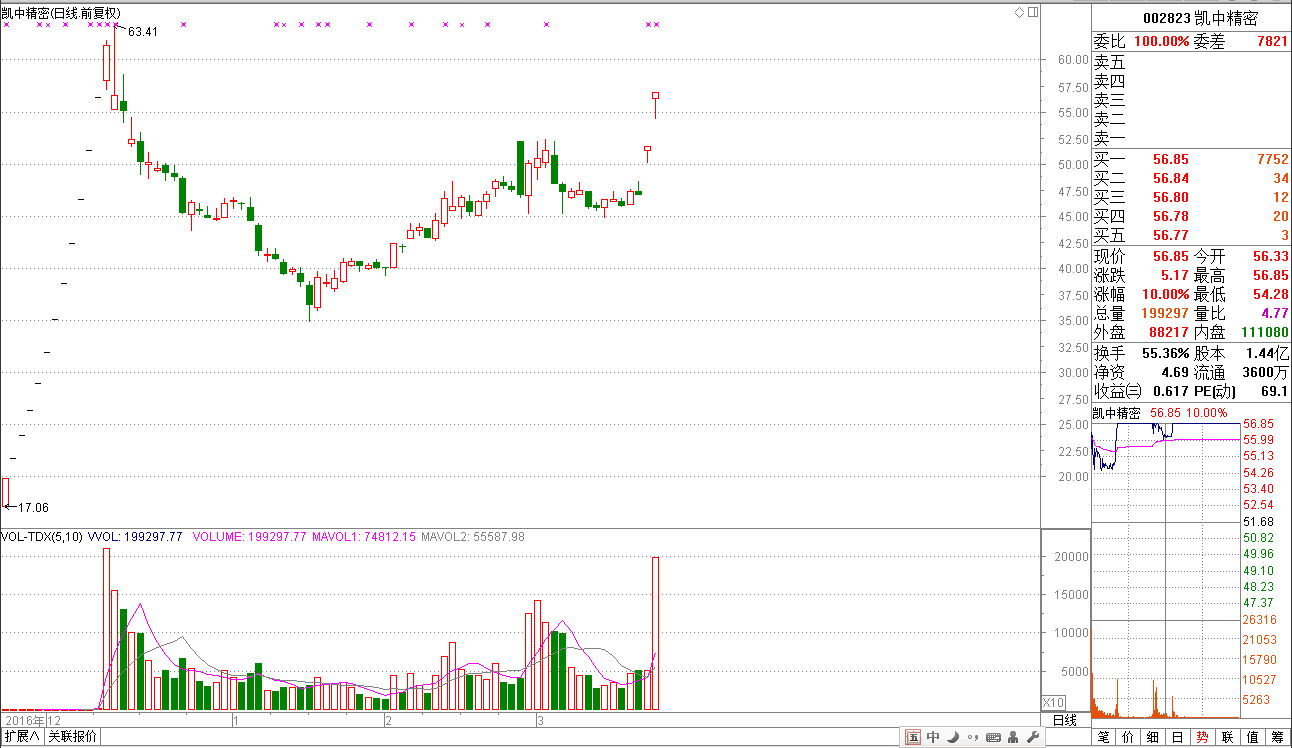The image size is (1292, 748).
Task: Select the 买二 price 56.84
Action: pyautogui.click(x=1170, y=178)
